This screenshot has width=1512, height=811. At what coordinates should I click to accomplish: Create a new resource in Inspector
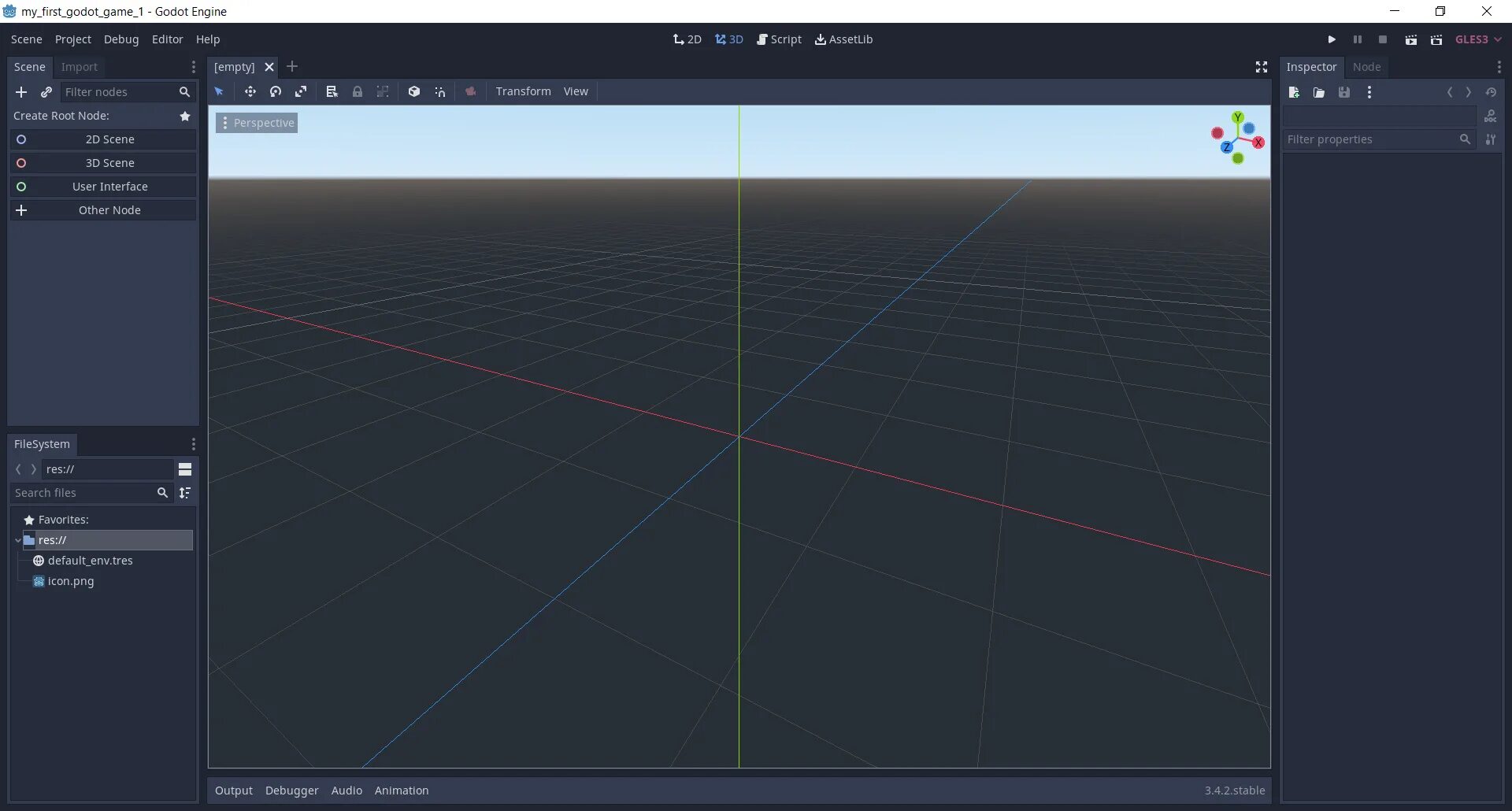tap(1294, 92)
